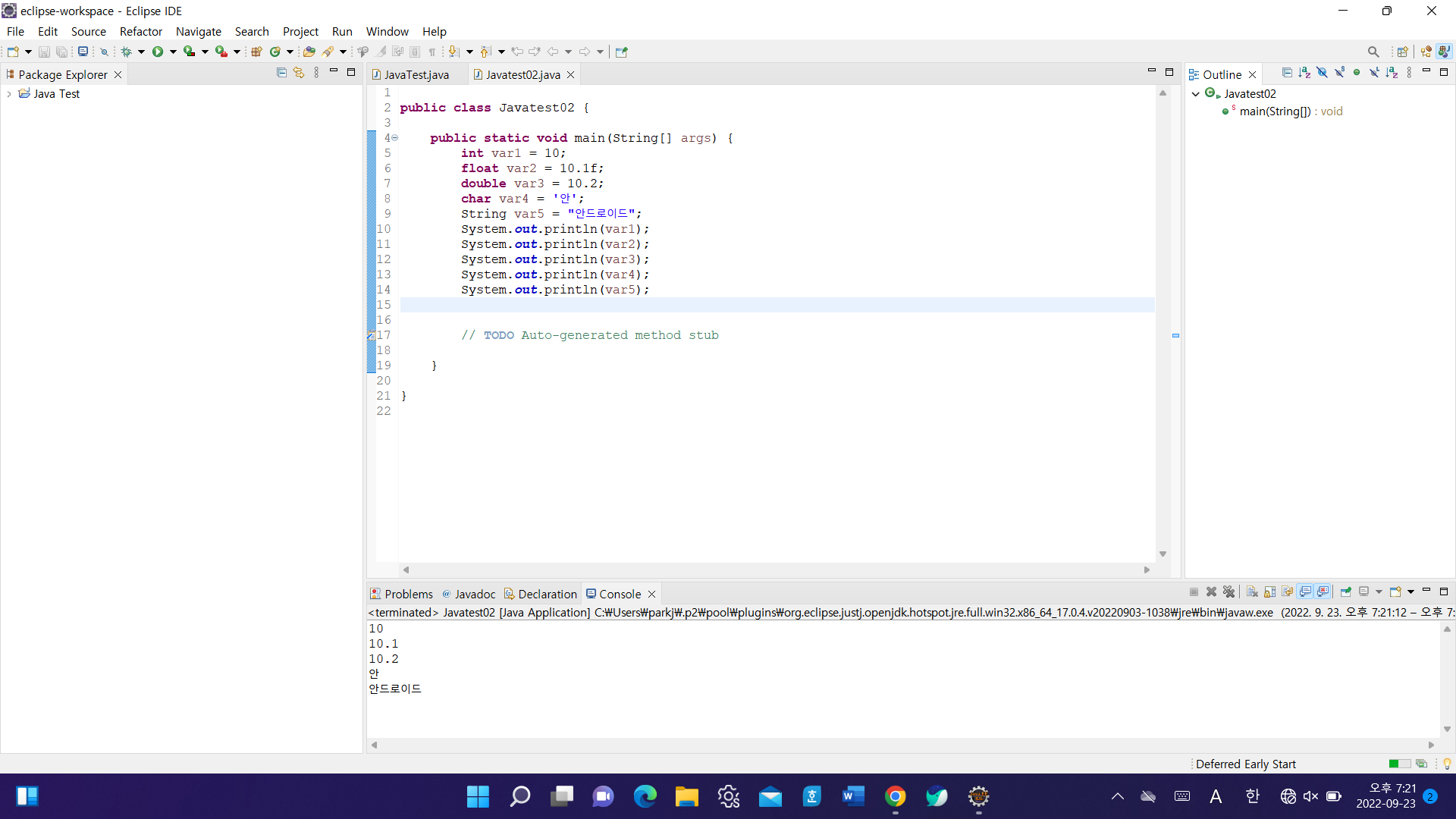Switch to the JavaTest.java editor tab
This screenshot has width=1456, height=819.
[416, 74]
